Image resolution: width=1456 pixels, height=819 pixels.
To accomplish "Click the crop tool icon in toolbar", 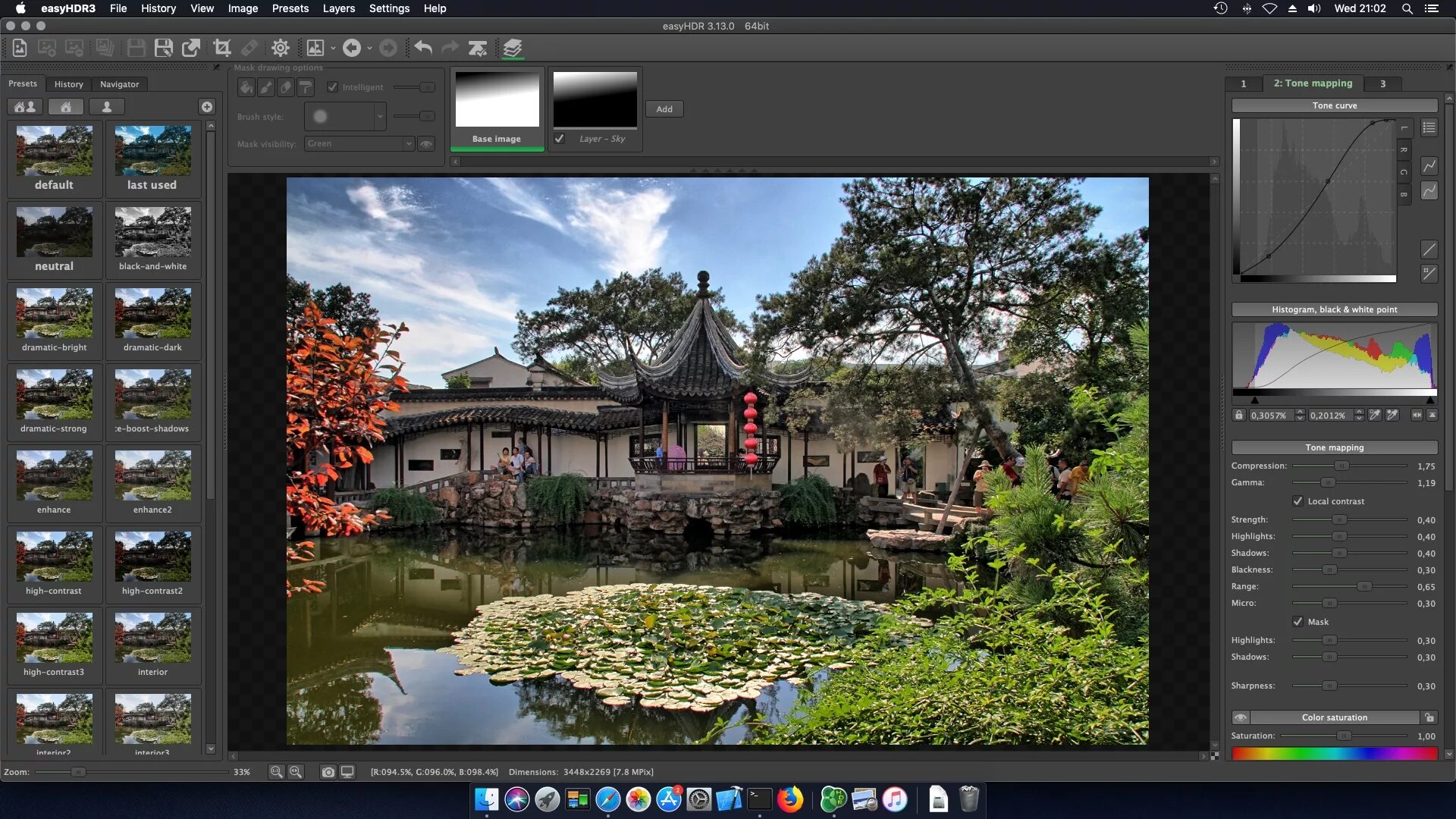I will [x=222, y=48].
